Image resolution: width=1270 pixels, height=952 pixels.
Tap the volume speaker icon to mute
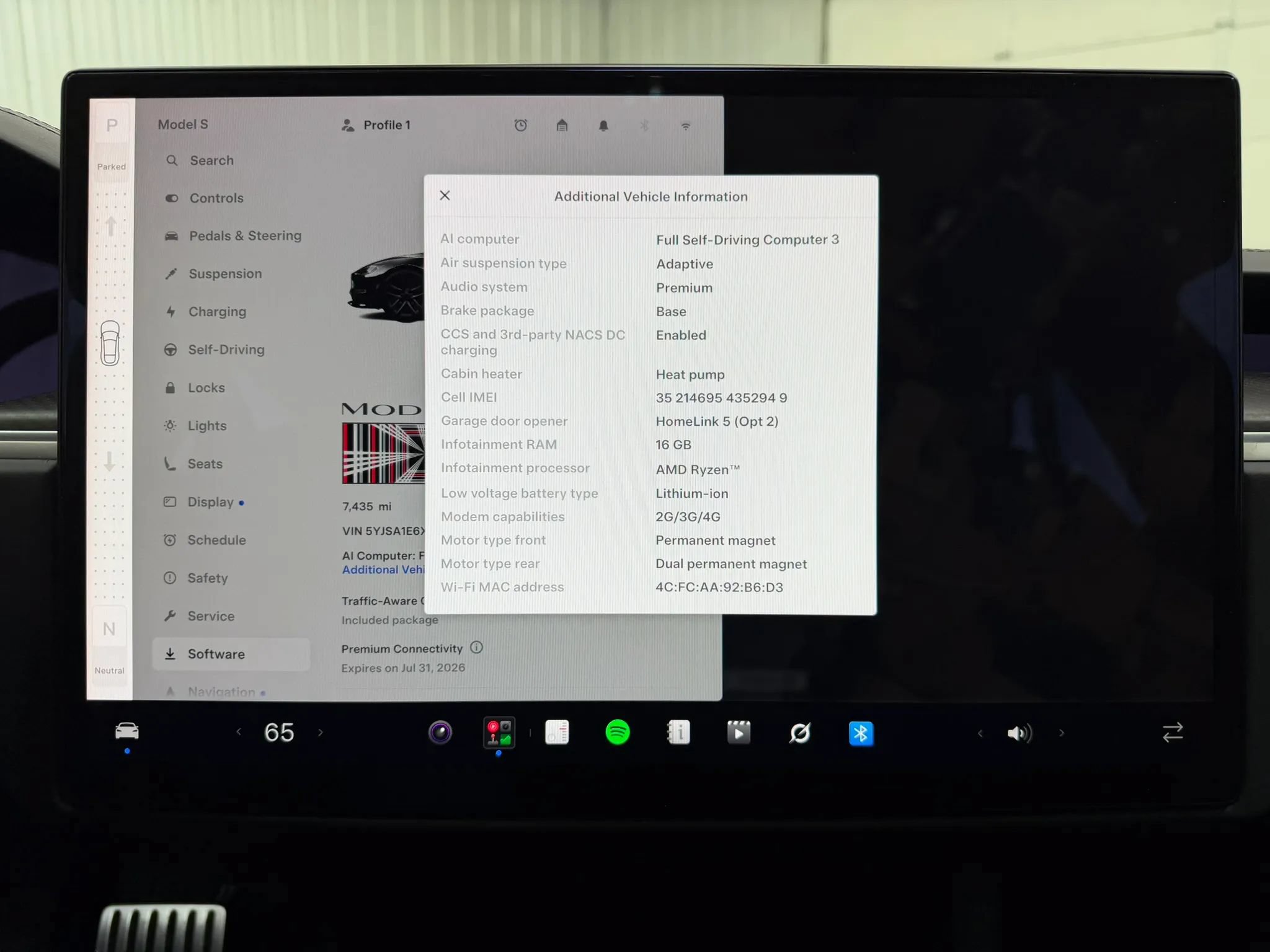point(1019,733)
